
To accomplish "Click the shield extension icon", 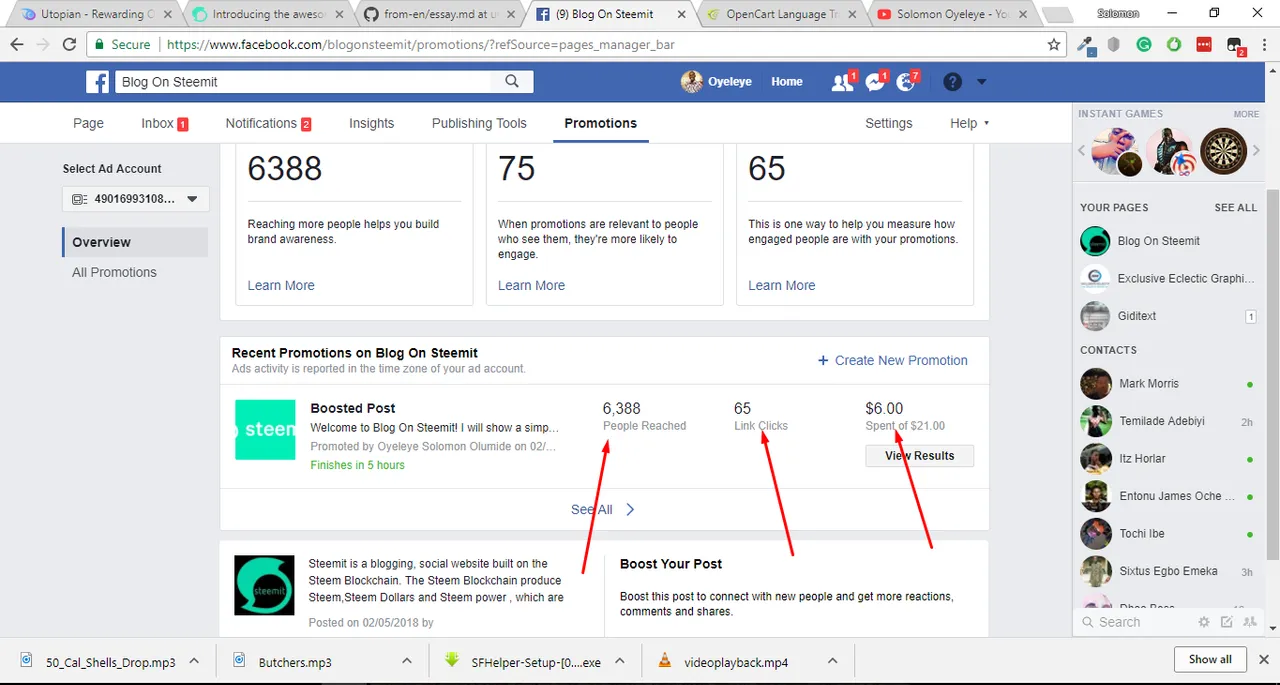I will [x=1114, y=45].
